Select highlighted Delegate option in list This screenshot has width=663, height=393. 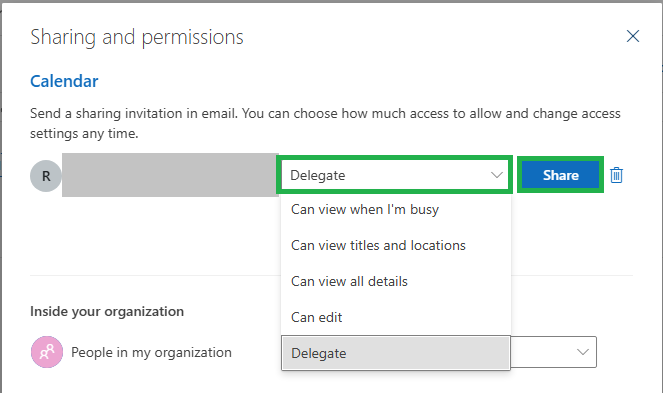[396, 353]
